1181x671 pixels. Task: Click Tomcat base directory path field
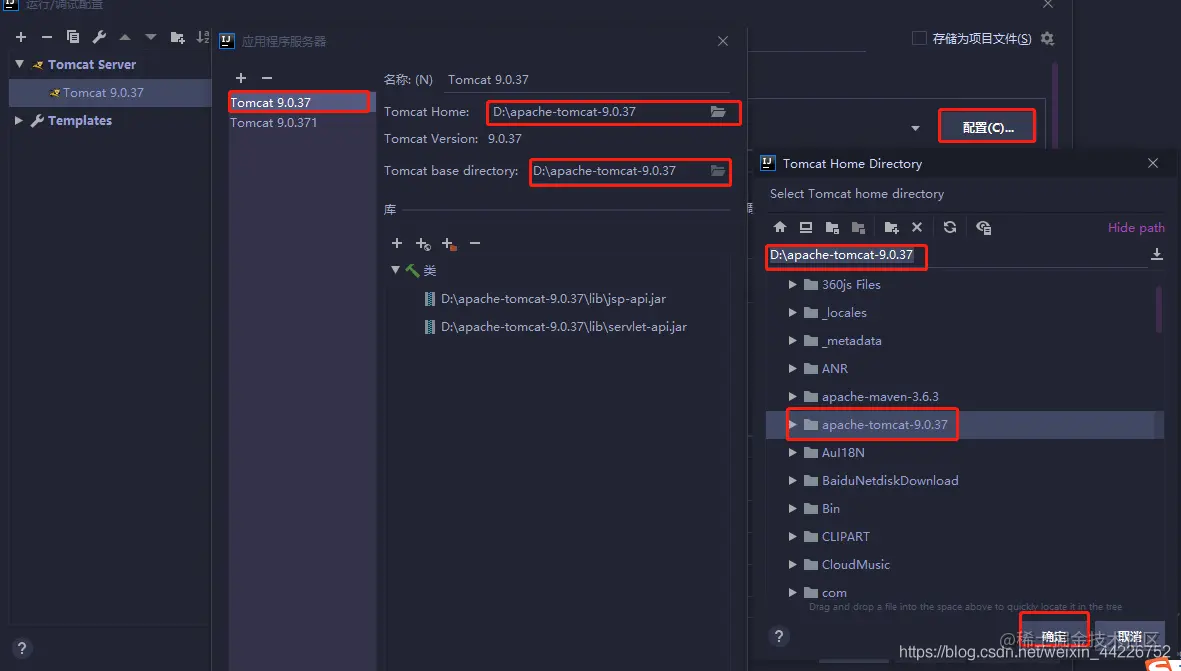coord(619,171)
